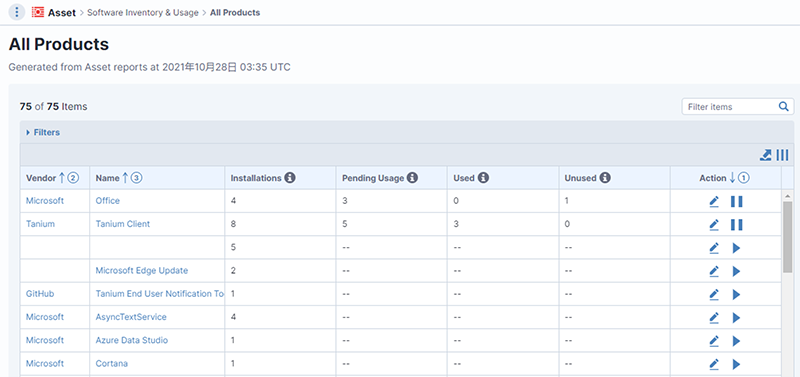Start usage tracking for Microsoft Edge Update
Image resolution: width=800 pixels, height=377 pixels.
pyautogui.click(x=736, y=271)
